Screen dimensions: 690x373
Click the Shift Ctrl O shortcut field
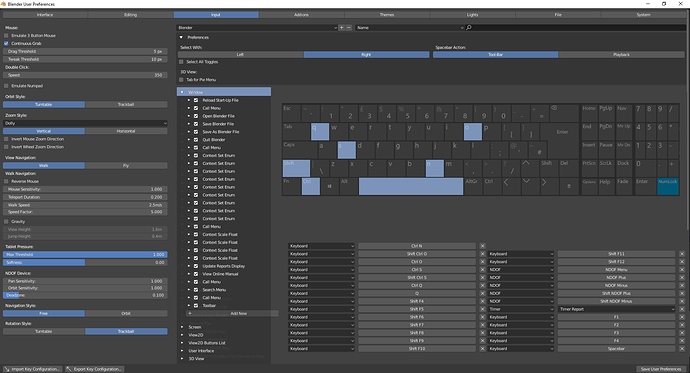pos(417,254)
